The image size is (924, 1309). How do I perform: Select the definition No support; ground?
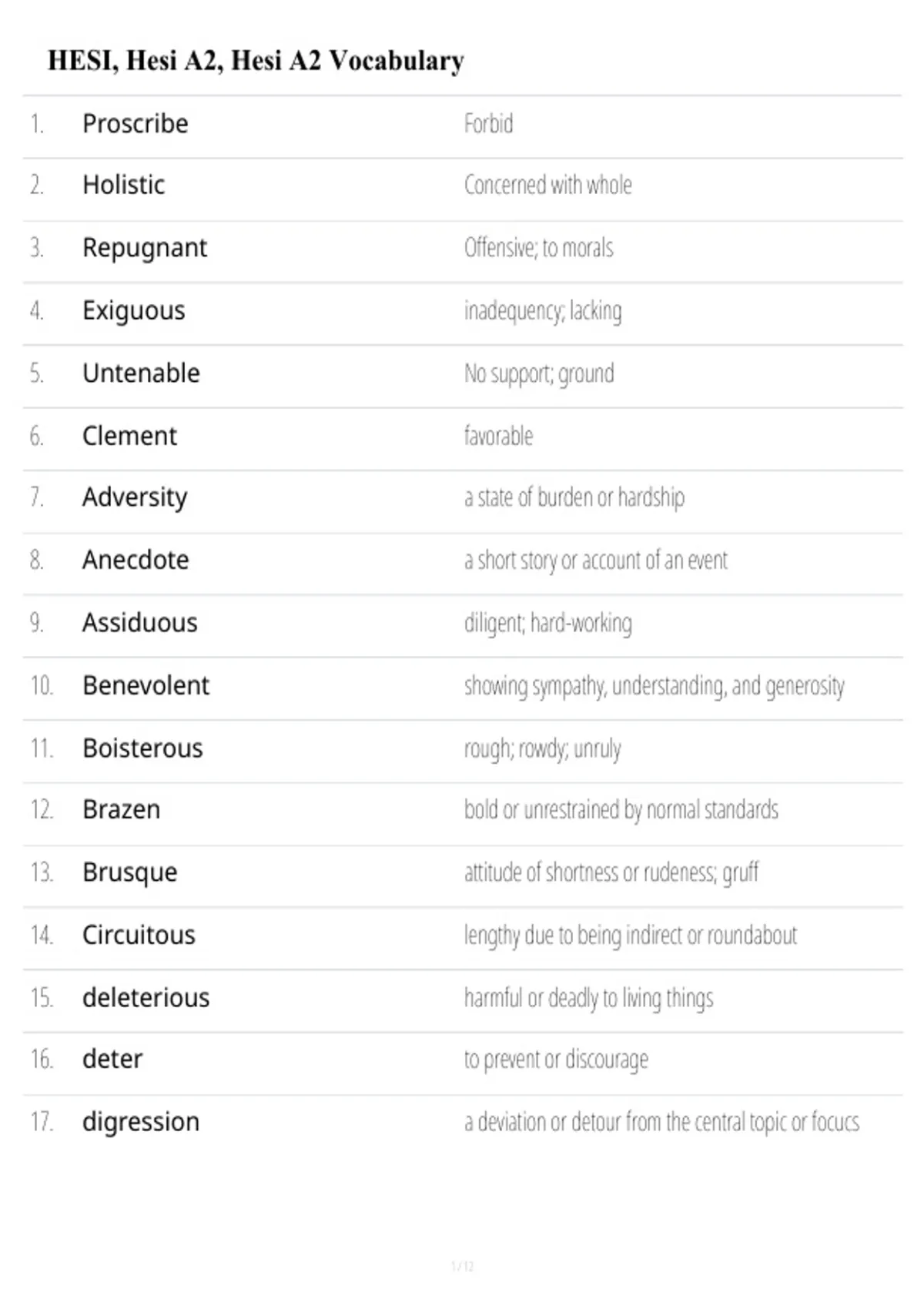(539, 374)
